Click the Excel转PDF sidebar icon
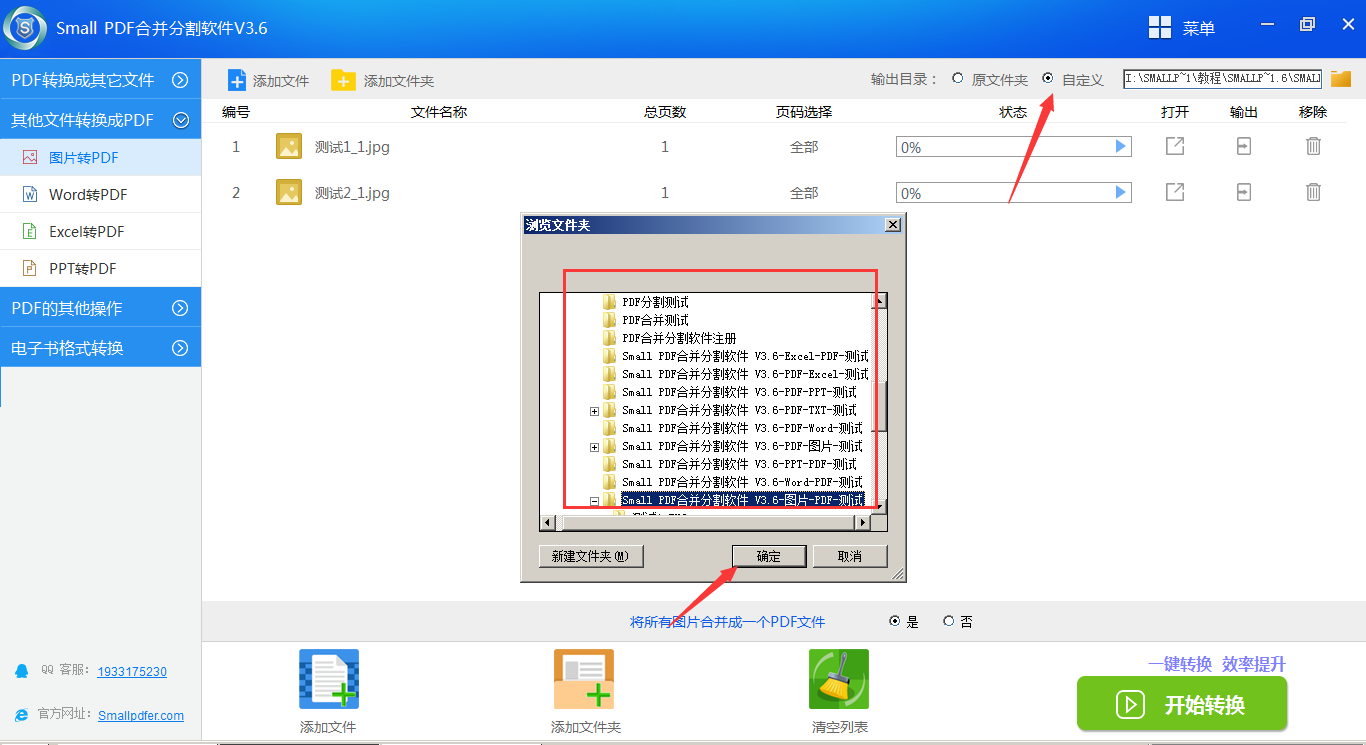The width and height of the screenshot is (1366, 745). click(x=30, y=231)
